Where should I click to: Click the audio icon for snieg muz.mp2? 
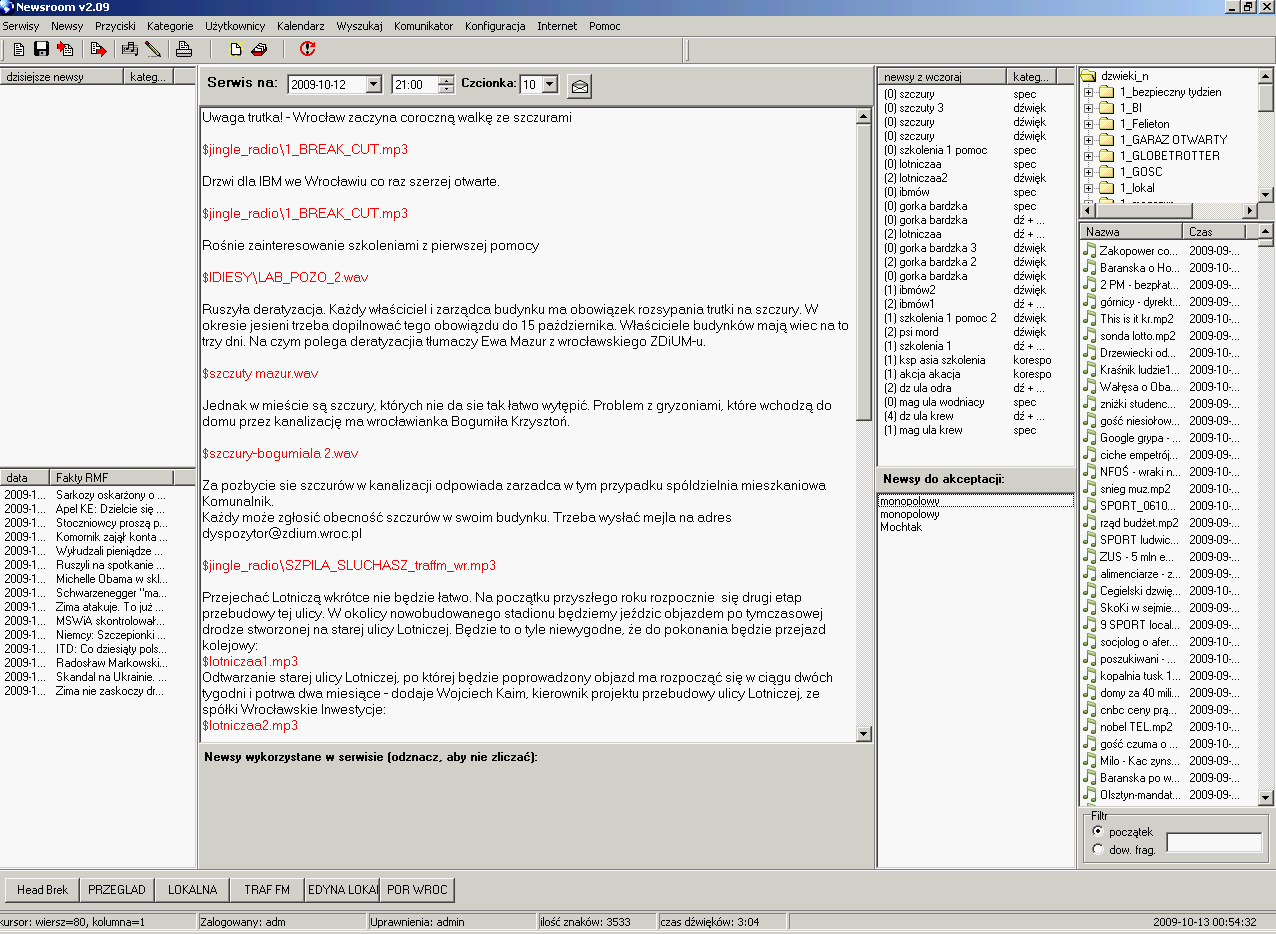coord(1090,489)
